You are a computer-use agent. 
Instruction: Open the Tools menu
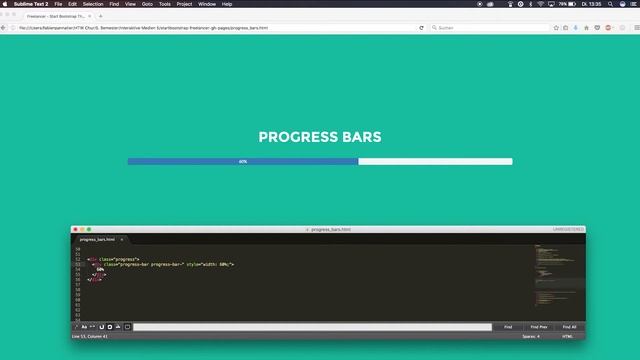pos(164,4)
